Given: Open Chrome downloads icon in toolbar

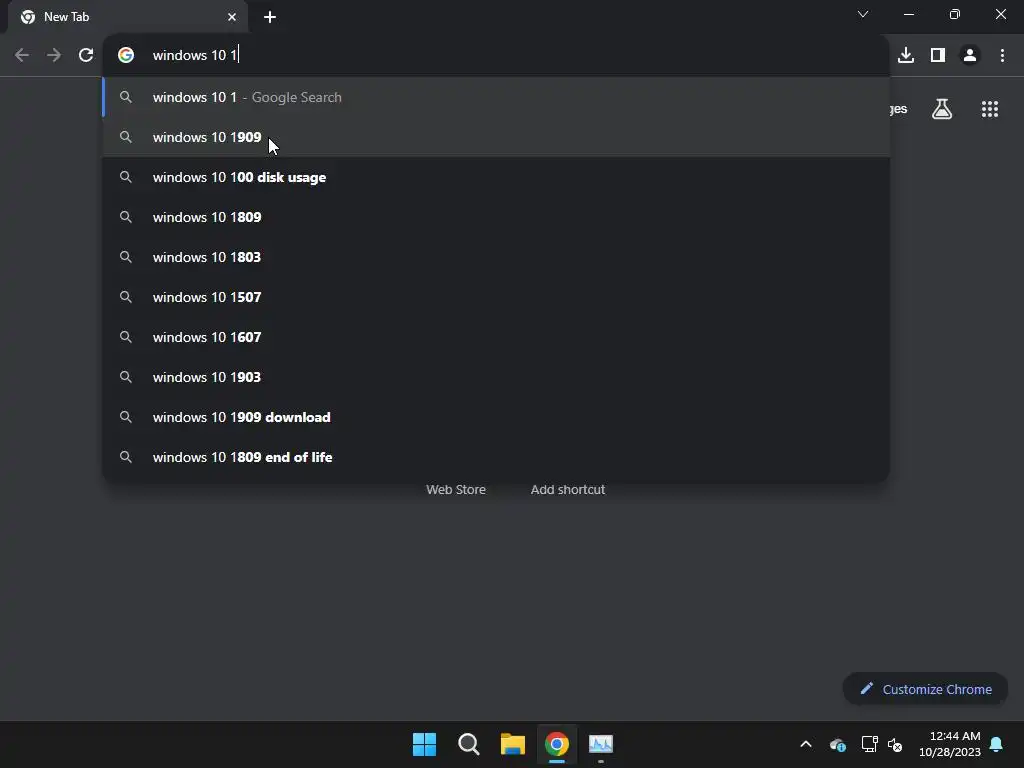Looking at the screenshot, I should click(x=906, y=56).
